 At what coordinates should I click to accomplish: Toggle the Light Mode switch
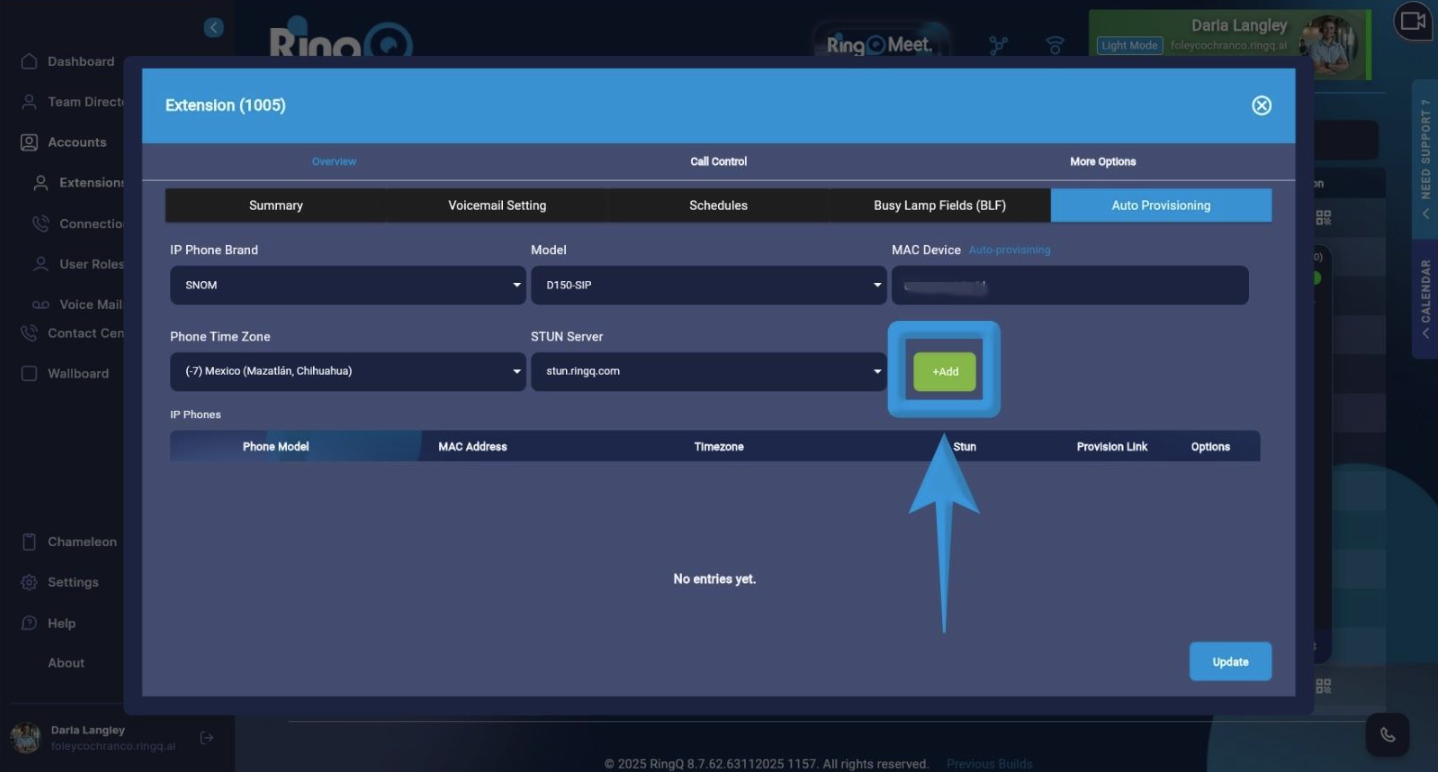point(1129,46)
